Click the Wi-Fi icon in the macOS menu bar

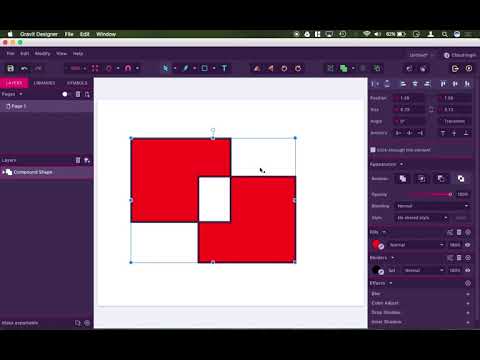coord(367,34)
